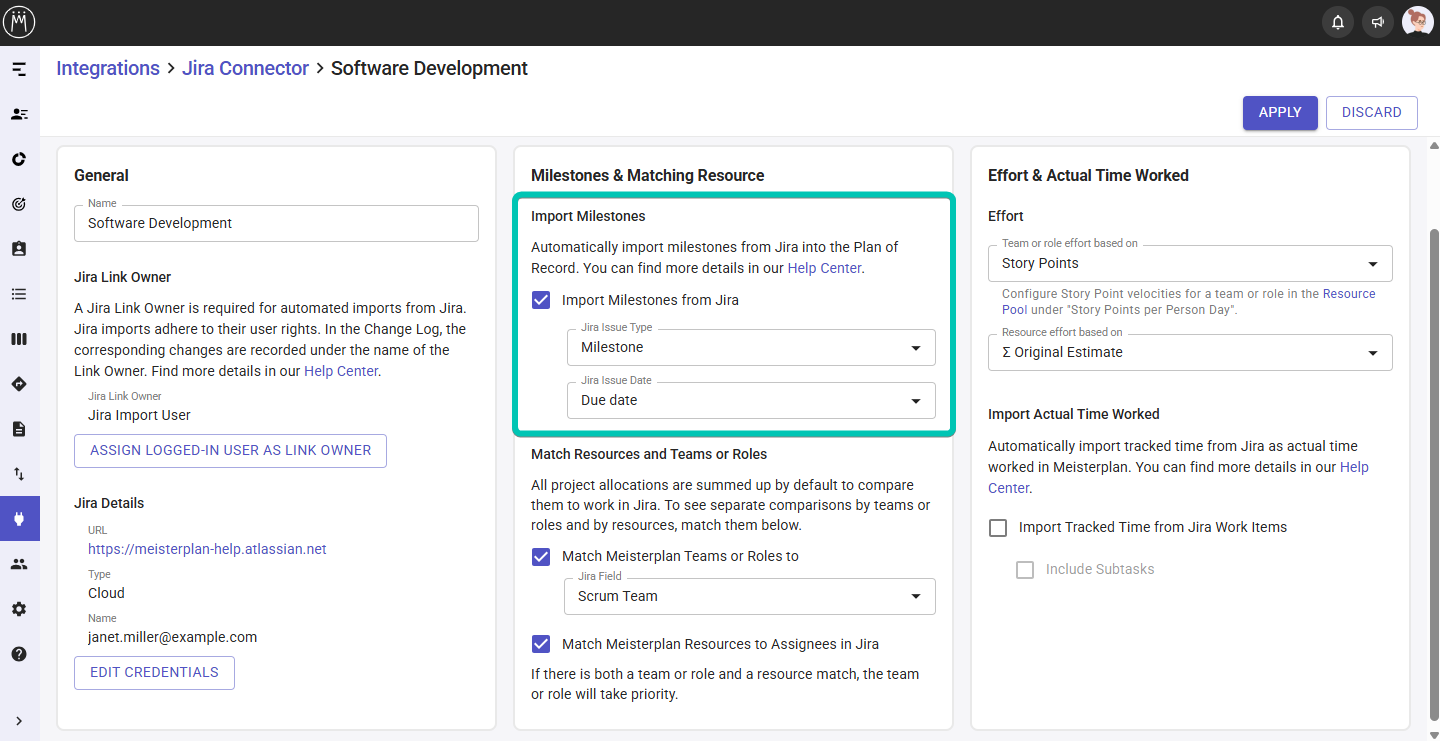Open the directions diamond sidebar icon

[x=19, y=384]
